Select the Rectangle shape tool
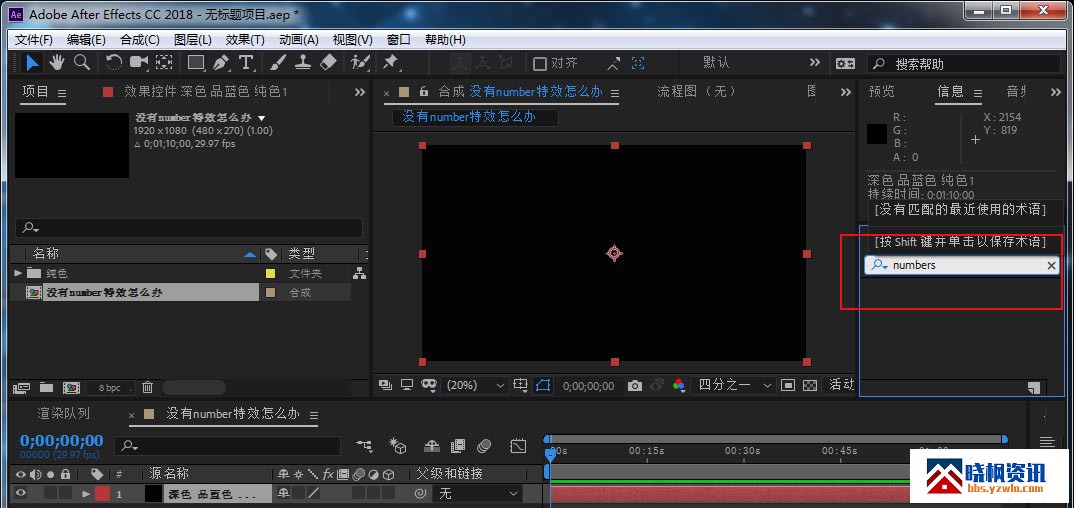The width and height of the screenshot is (1074, 508). 197,63
